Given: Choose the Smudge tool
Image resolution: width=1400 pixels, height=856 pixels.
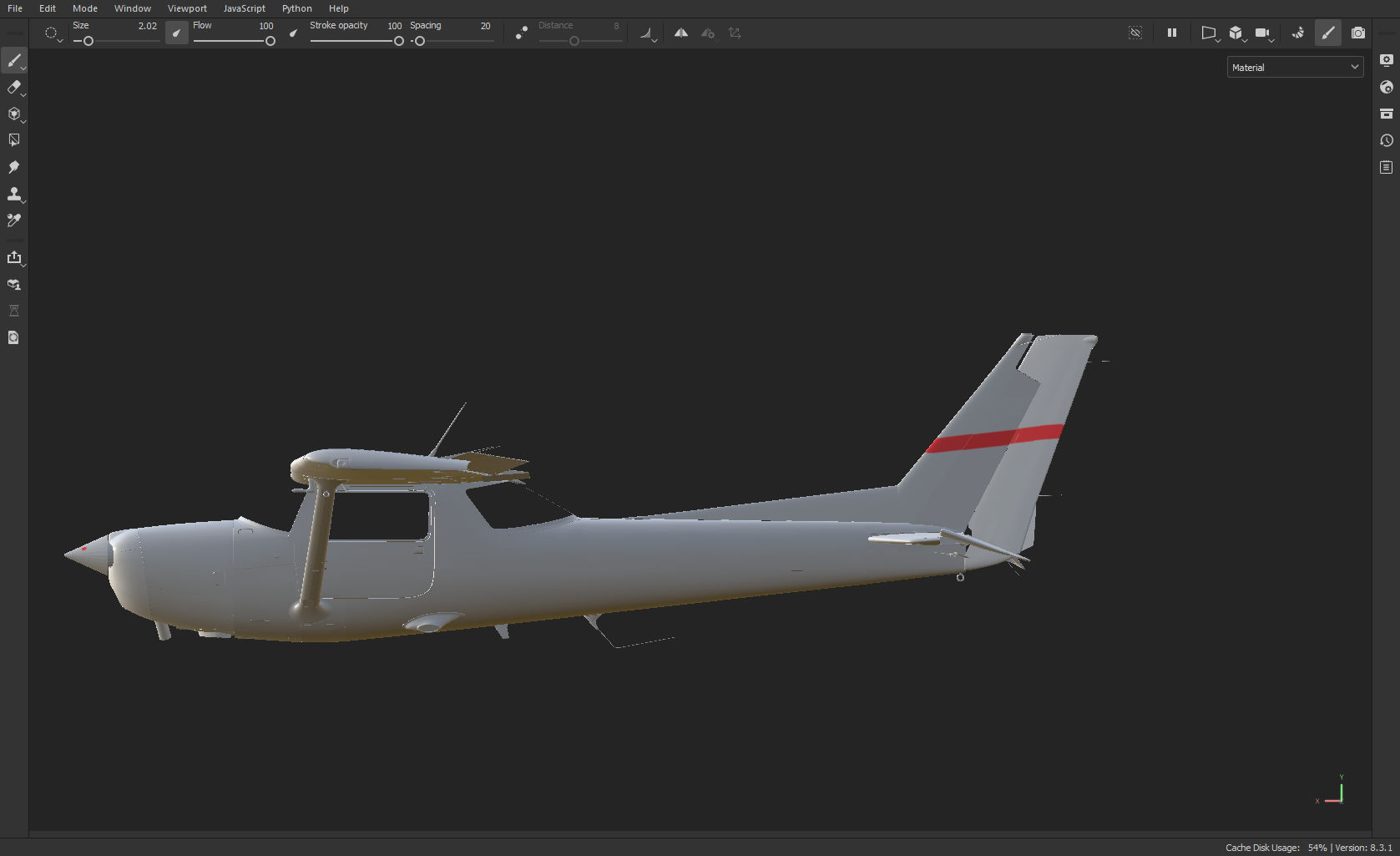Looking at the screenshot, I should coord(15,167).
